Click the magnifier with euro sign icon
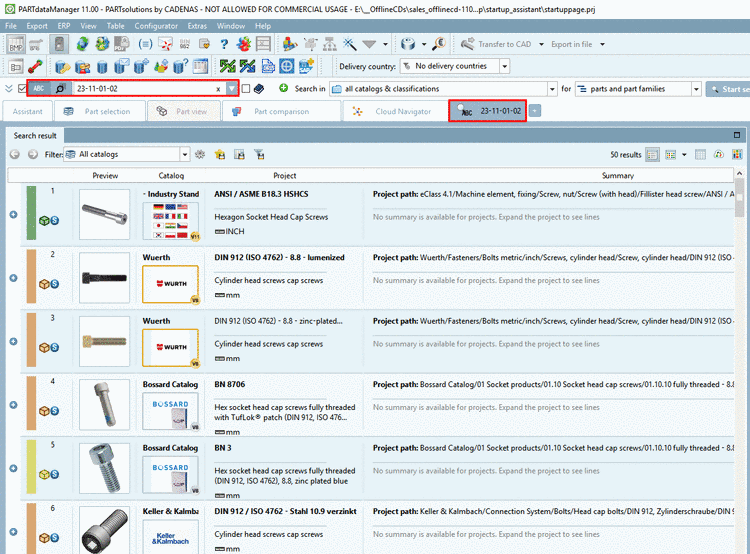Image resolution: width=750 pixels, height=554 pixels. point(439,44)
